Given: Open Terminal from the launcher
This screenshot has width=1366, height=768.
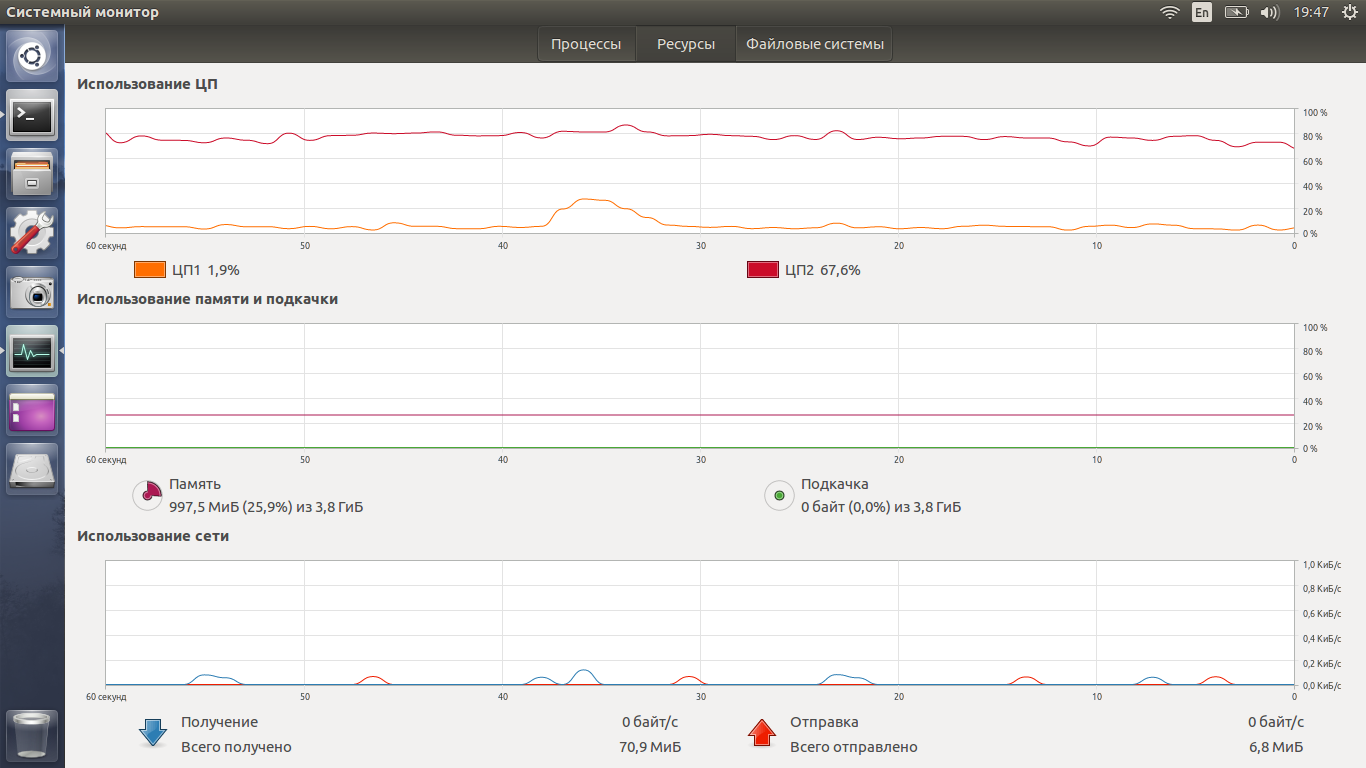Looking at the screenshot, I should [32, 115].
